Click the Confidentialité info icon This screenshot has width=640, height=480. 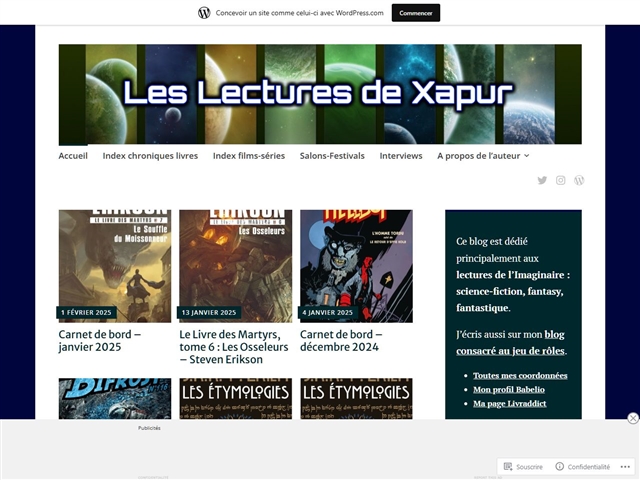click(560, 466)
